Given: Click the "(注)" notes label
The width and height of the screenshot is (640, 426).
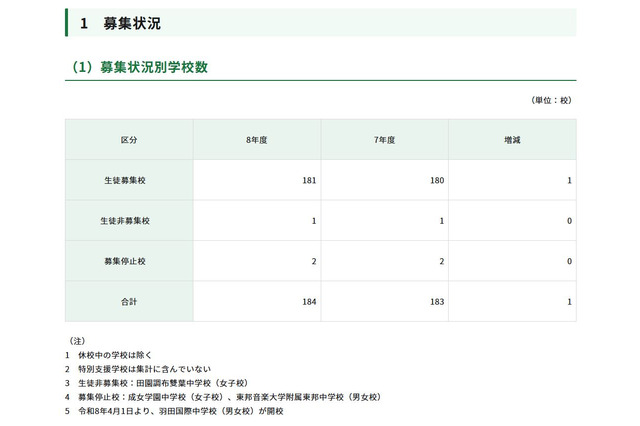Looking at the screenshot, I should (77, 341).
